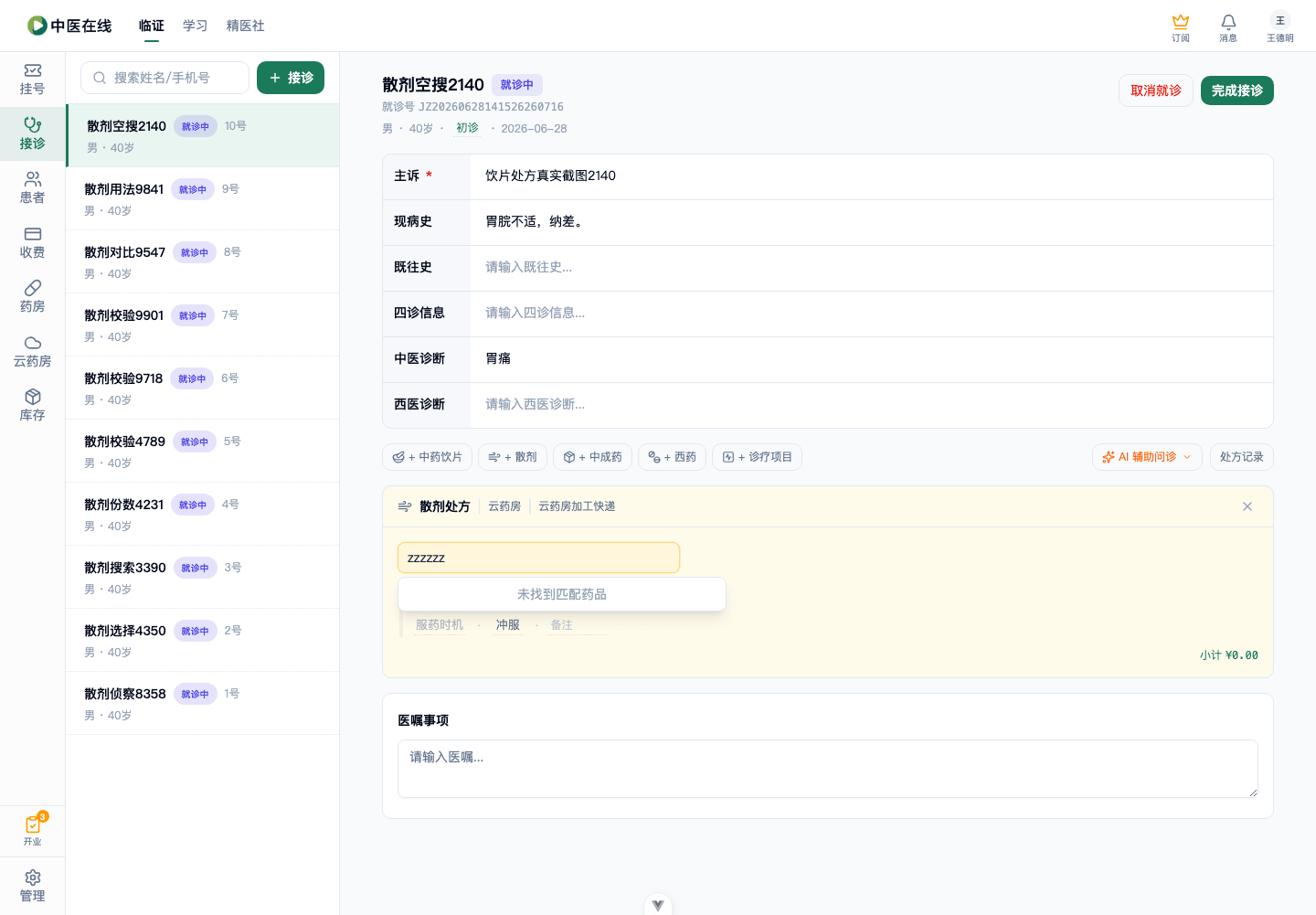Click the 小计 ¥0.00 subtotal text
Viewport: 1316px width, 915px height.
coord(1229,655)
